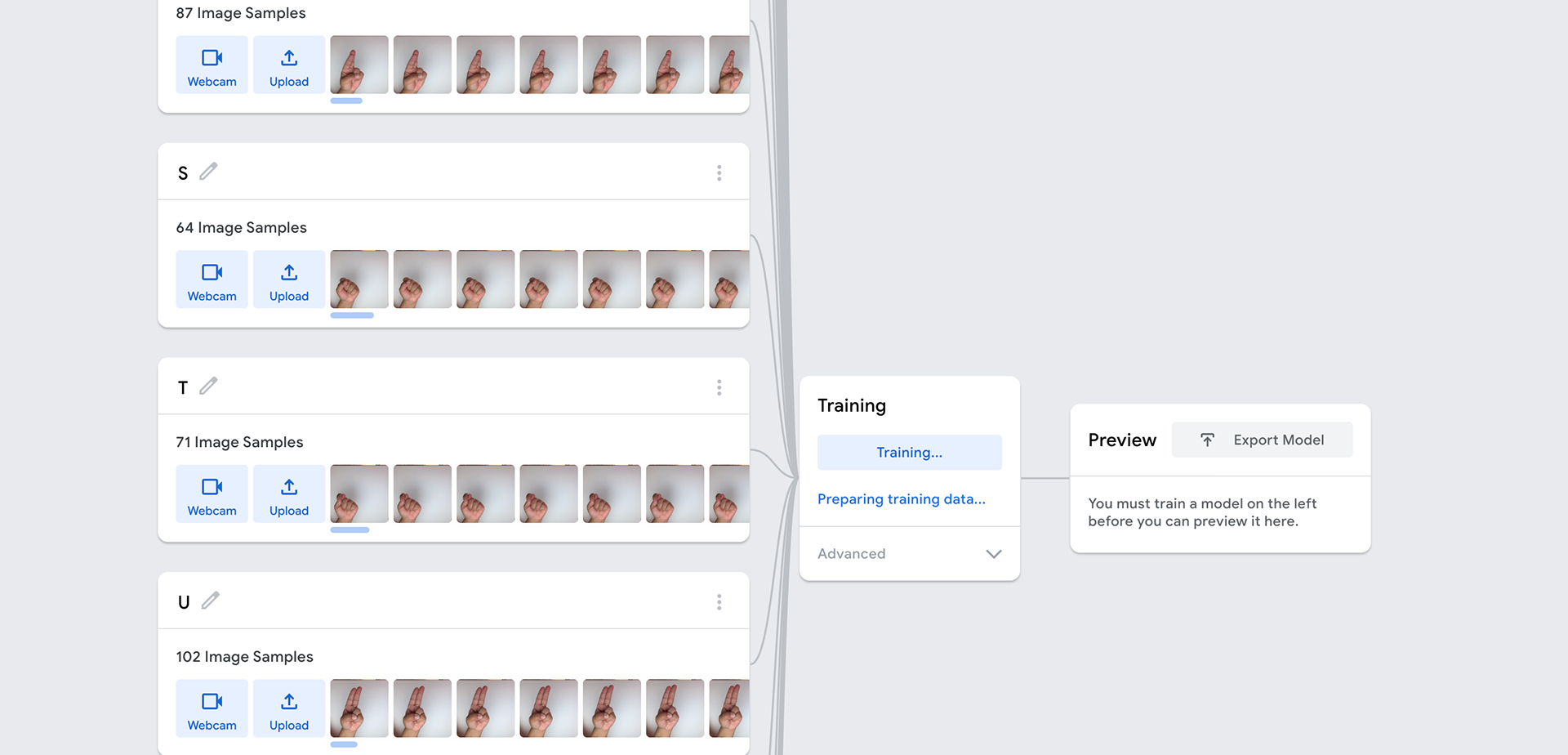This screenshot has height=755, width=1568.
Task: Open the three-dot menu for class U
Action: point(719,602)
